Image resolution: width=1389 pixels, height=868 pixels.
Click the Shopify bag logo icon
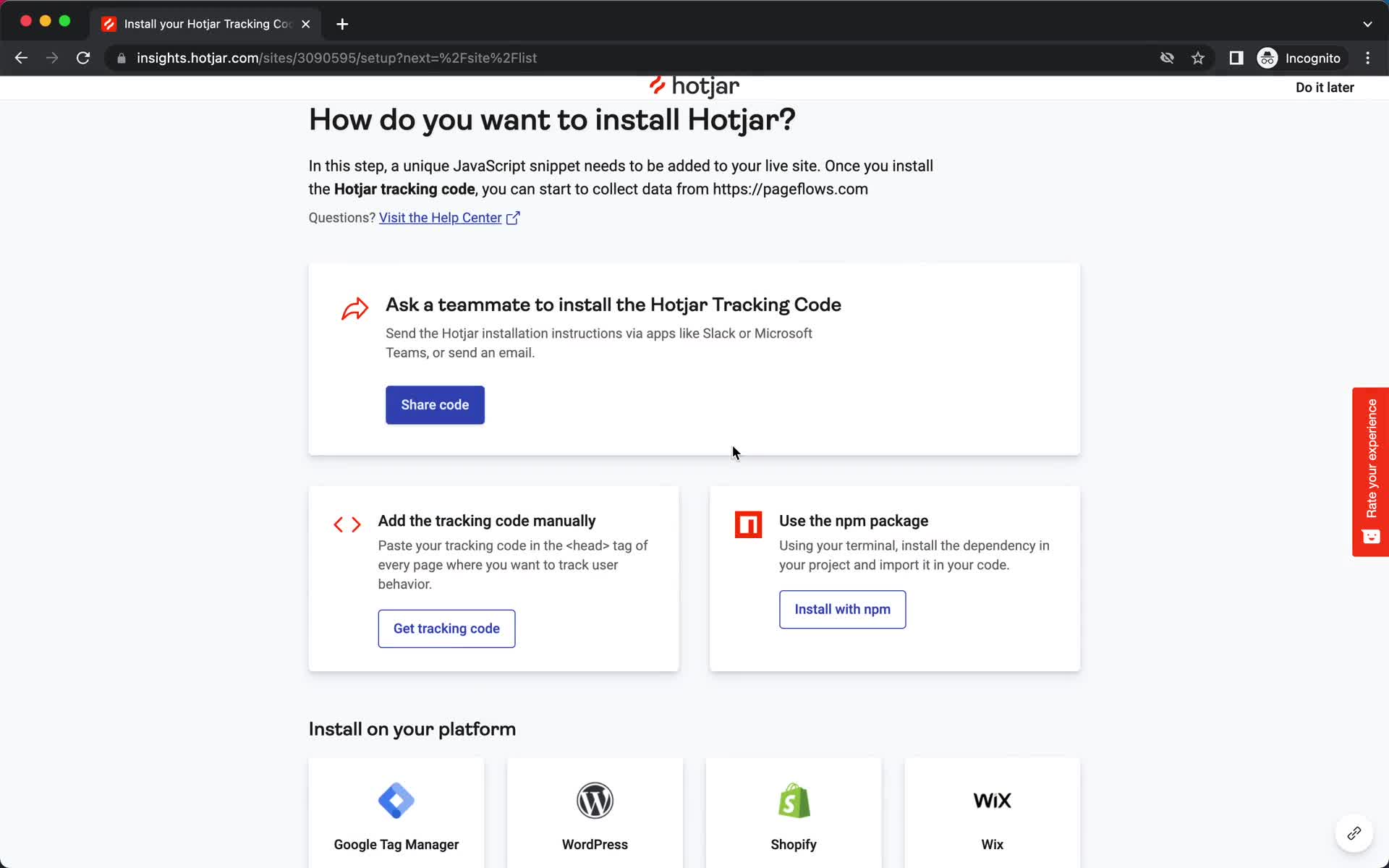tap(793, 800)
